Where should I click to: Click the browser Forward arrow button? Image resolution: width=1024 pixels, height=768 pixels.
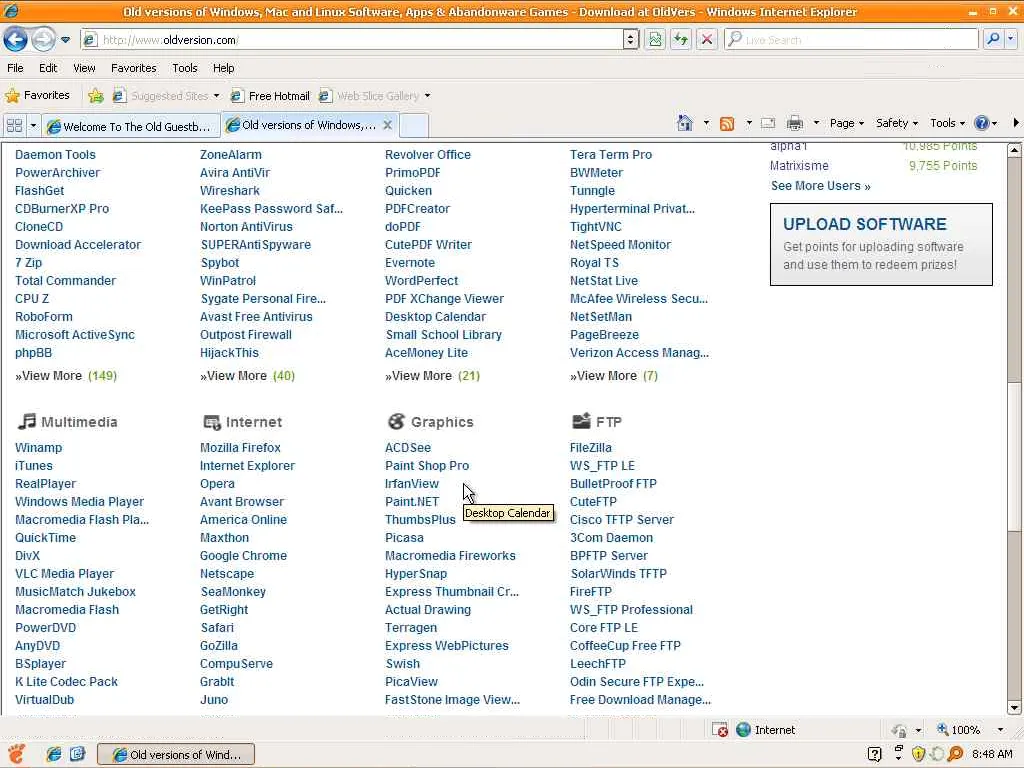click(x=43, y=40)
